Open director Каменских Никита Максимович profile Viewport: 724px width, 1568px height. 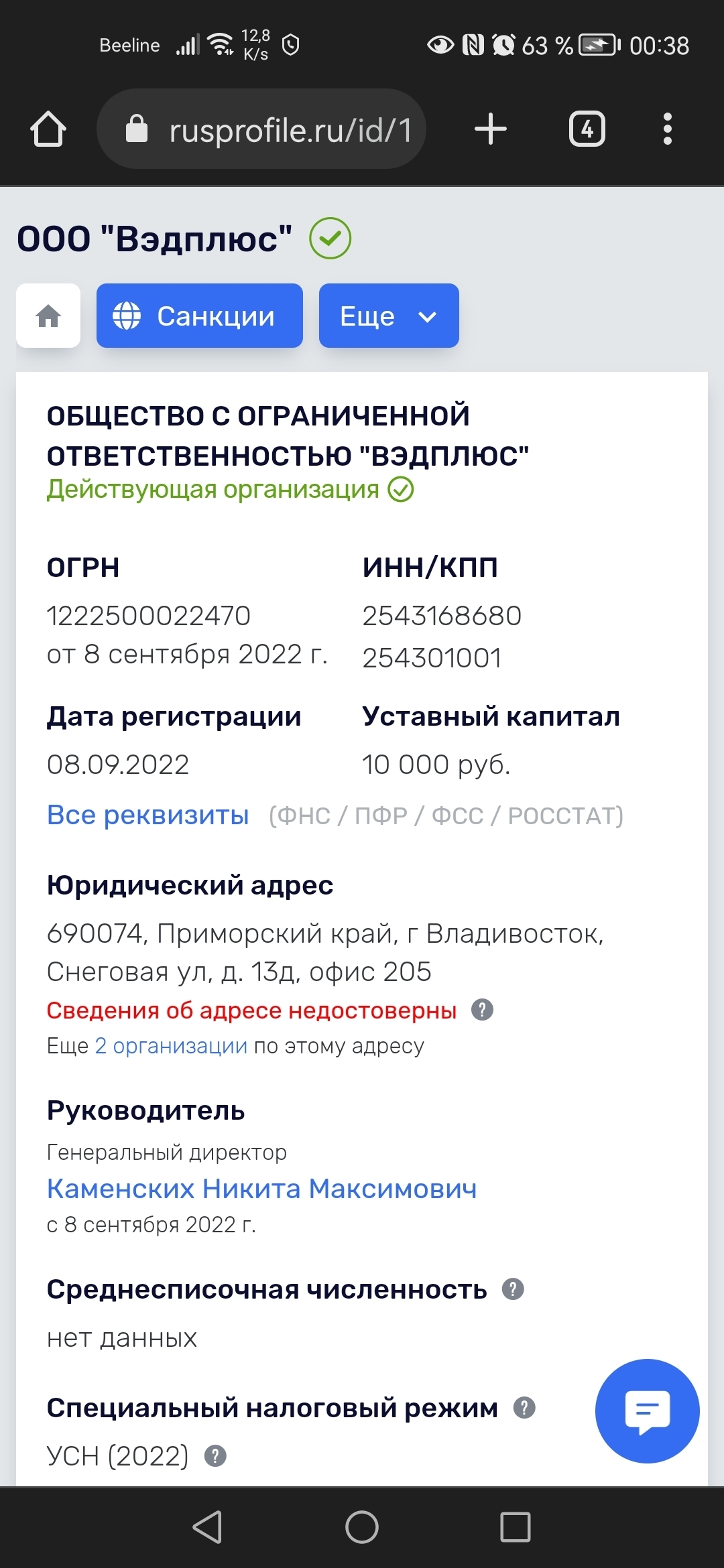[261, 1189]
